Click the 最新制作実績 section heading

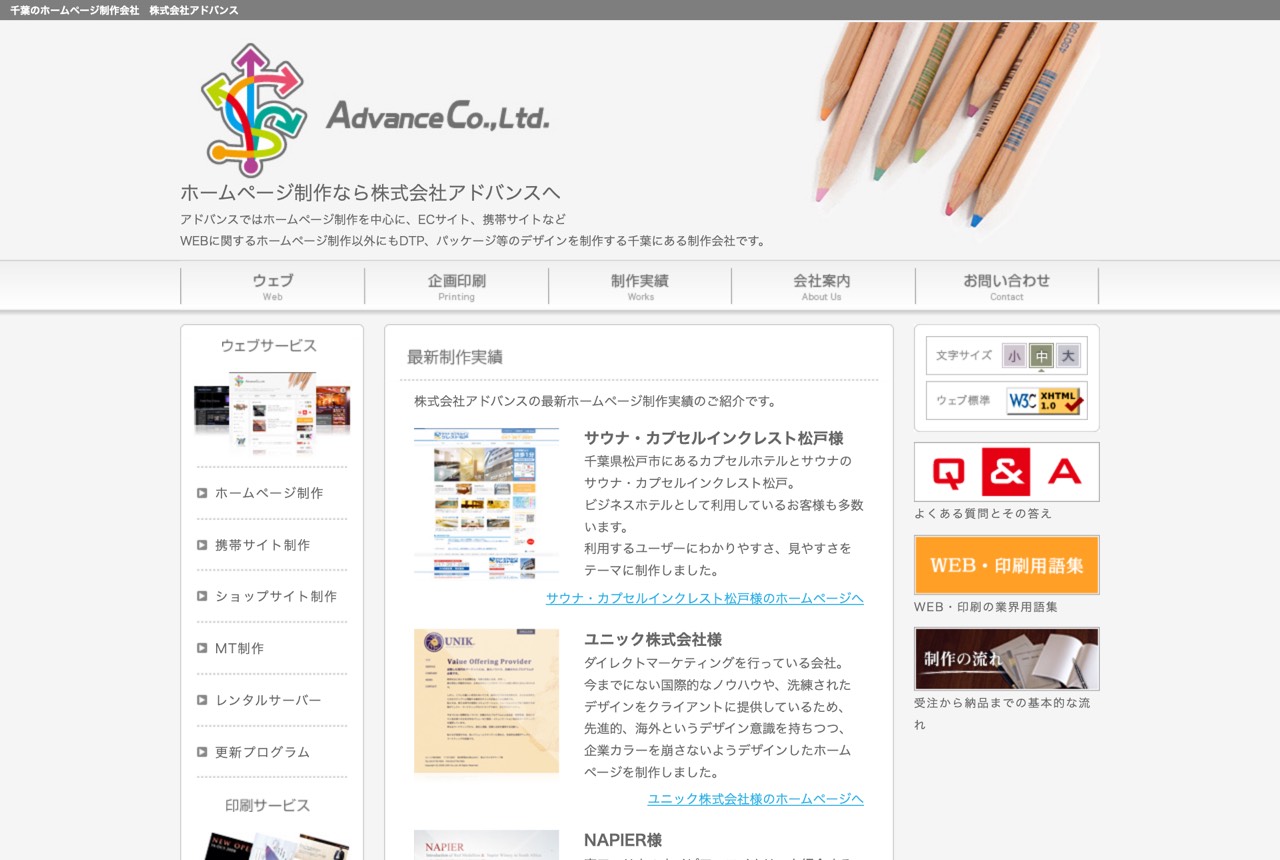(x=454, y=357)
